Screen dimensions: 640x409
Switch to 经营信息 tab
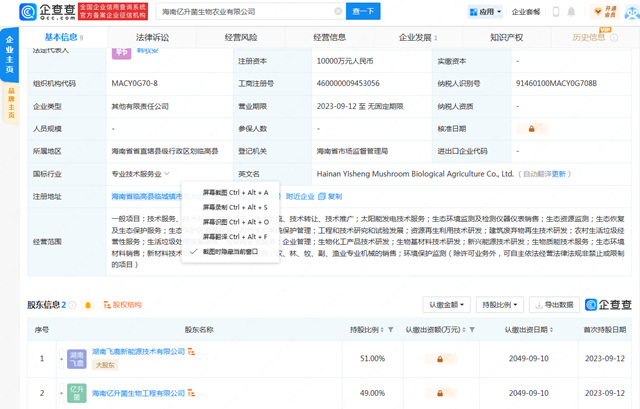329,38
